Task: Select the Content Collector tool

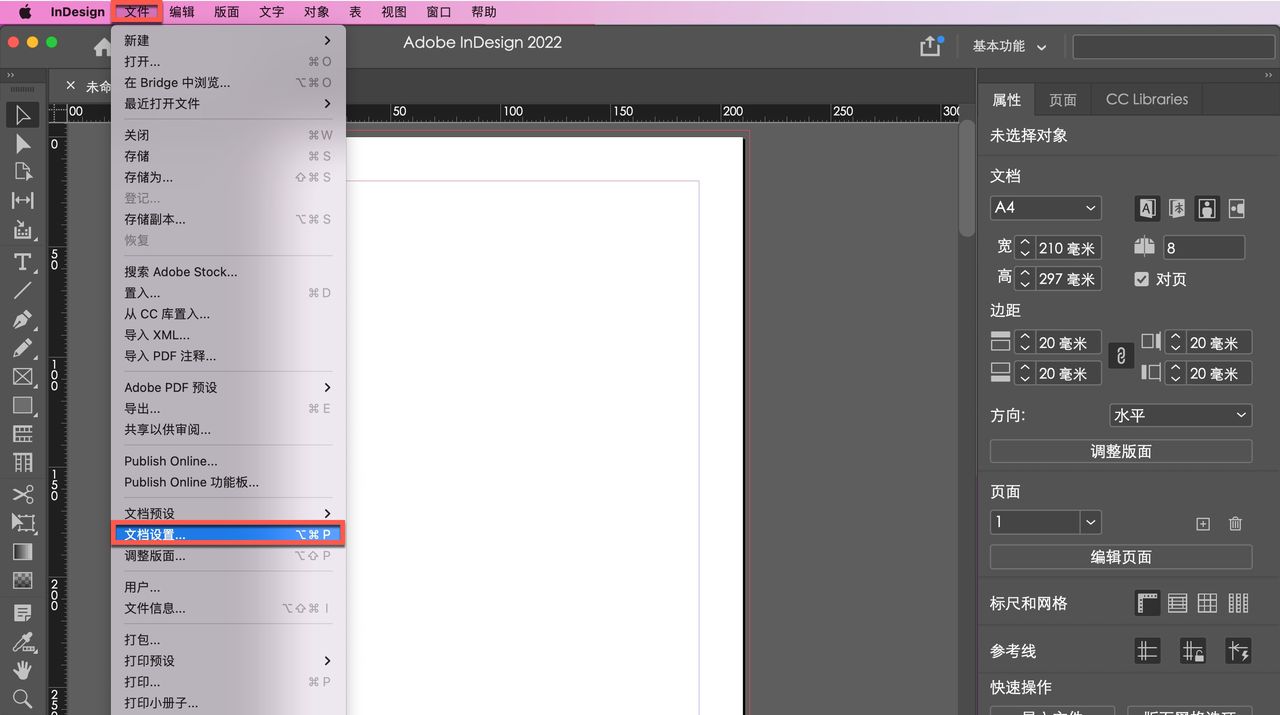Action: (x=22, y=230)
